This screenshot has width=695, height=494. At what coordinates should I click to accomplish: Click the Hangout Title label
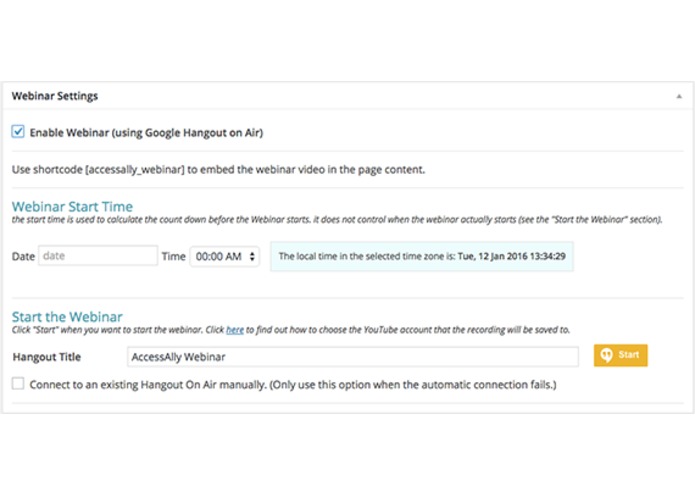[47, 357]
